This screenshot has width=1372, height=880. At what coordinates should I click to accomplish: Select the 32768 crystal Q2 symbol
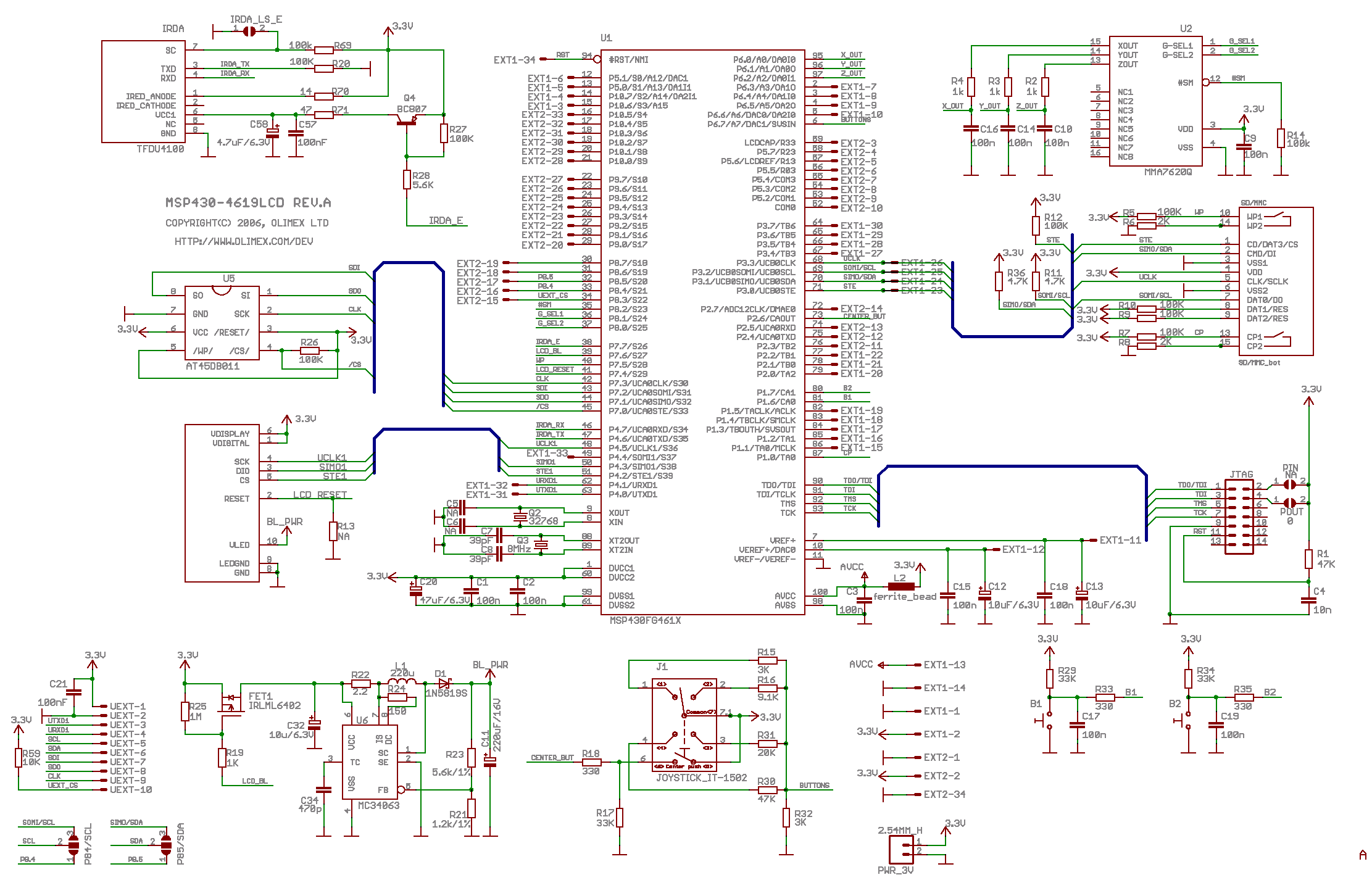[520, 517]
